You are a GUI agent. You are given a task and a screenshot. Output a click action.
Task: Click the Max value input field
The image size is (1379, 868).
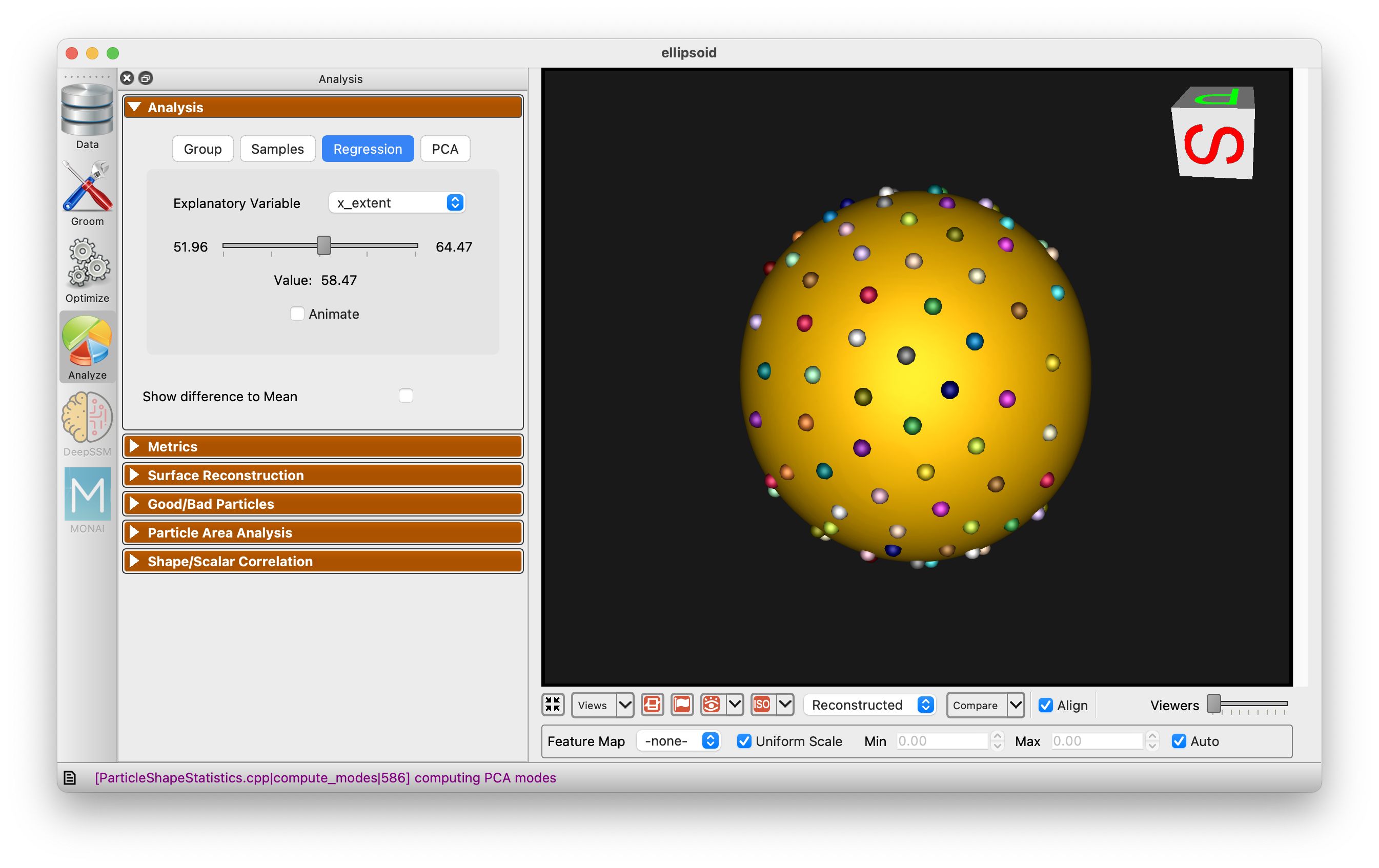pos(1097,741)
